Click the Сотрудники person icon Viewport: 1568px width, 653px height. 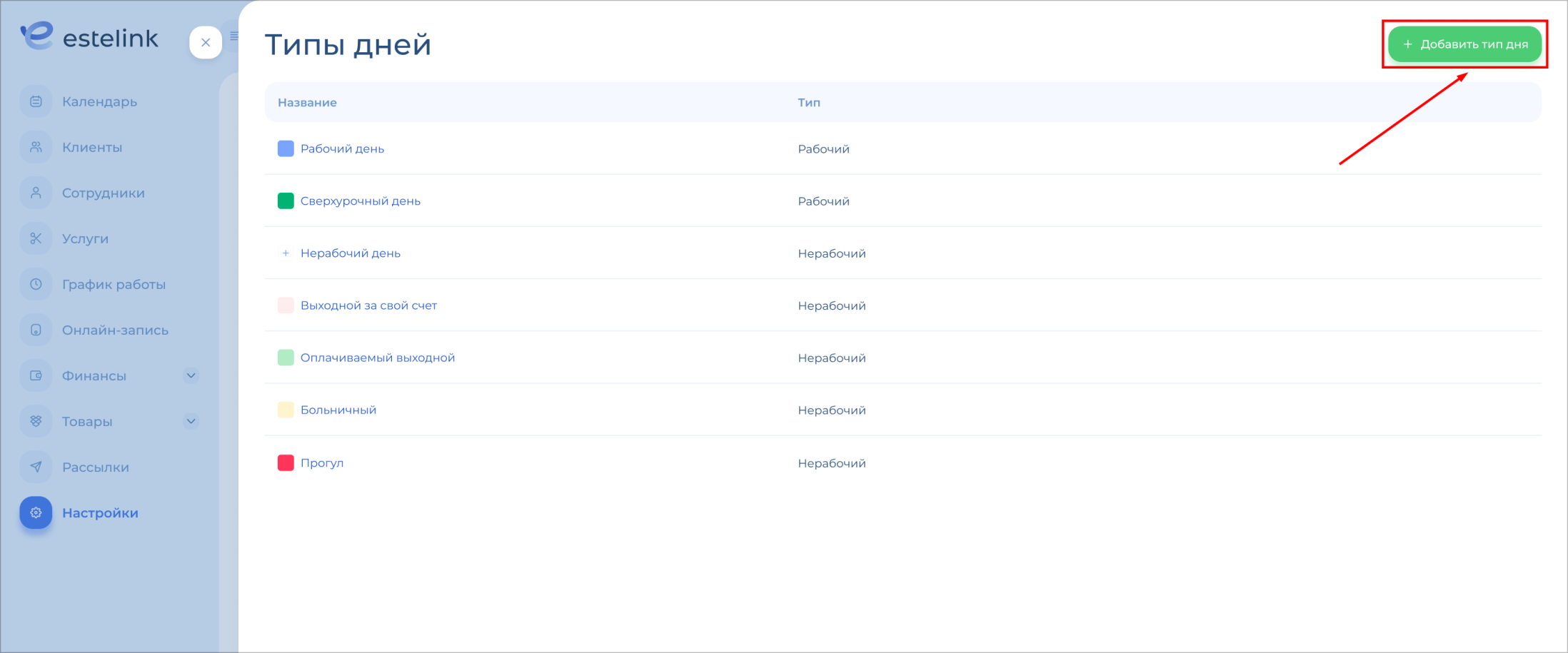click(36, 193)
